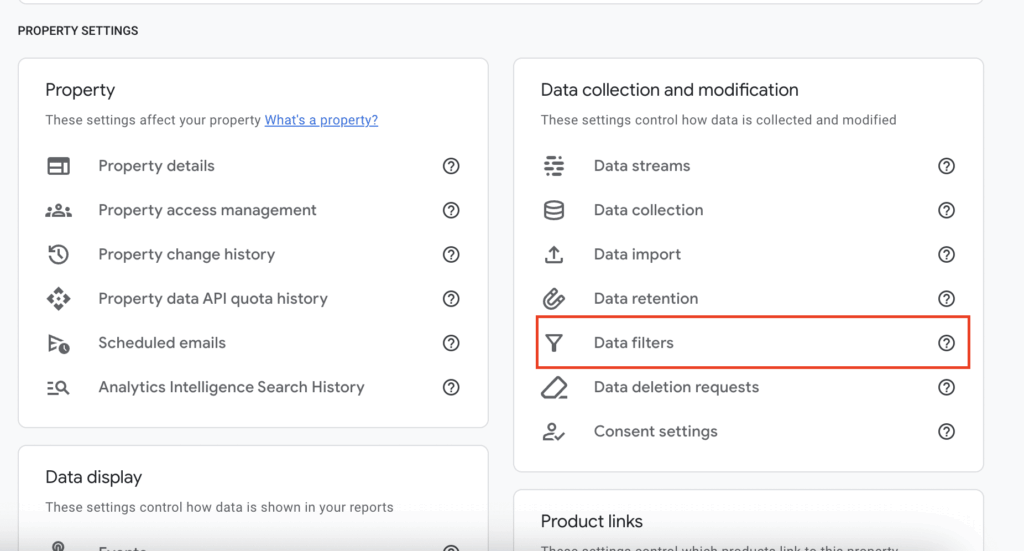Viewport: 1024px width, 551px height.
Task: Open help for Property data API quota history
Action: [x=451, y=299]
